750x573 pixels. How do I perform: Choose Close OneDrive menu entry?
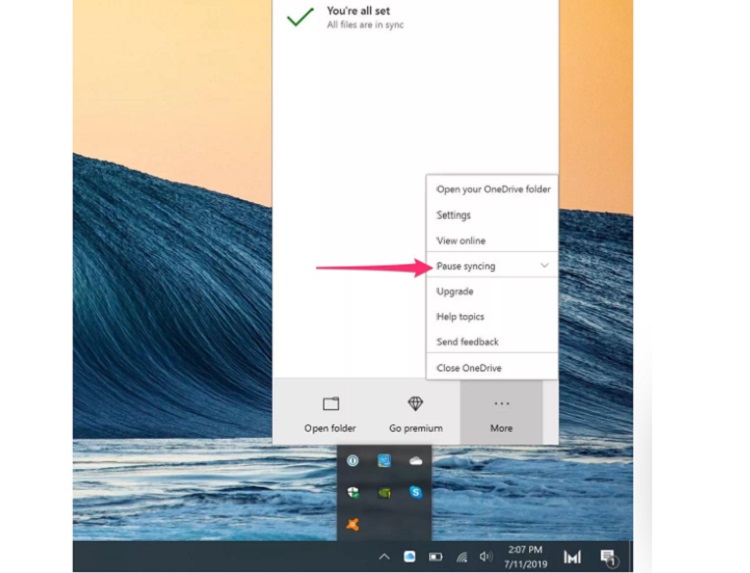click(x=469, y=368)
